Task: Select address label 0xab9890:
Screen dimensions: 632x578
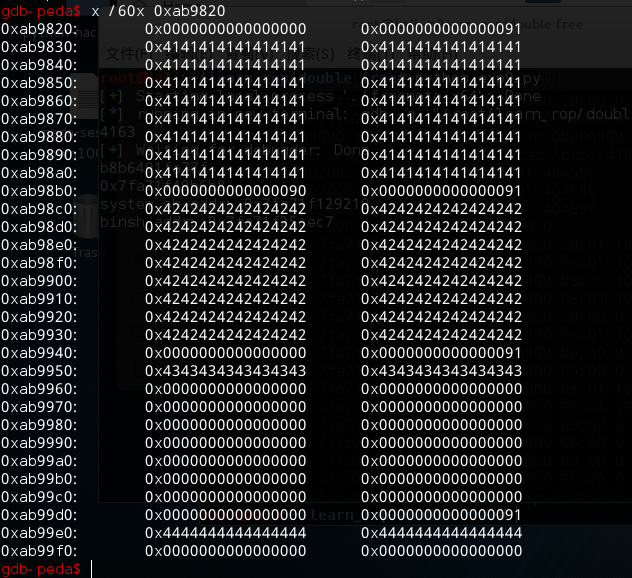Action: pyautogui.click(x=39, y=155)
